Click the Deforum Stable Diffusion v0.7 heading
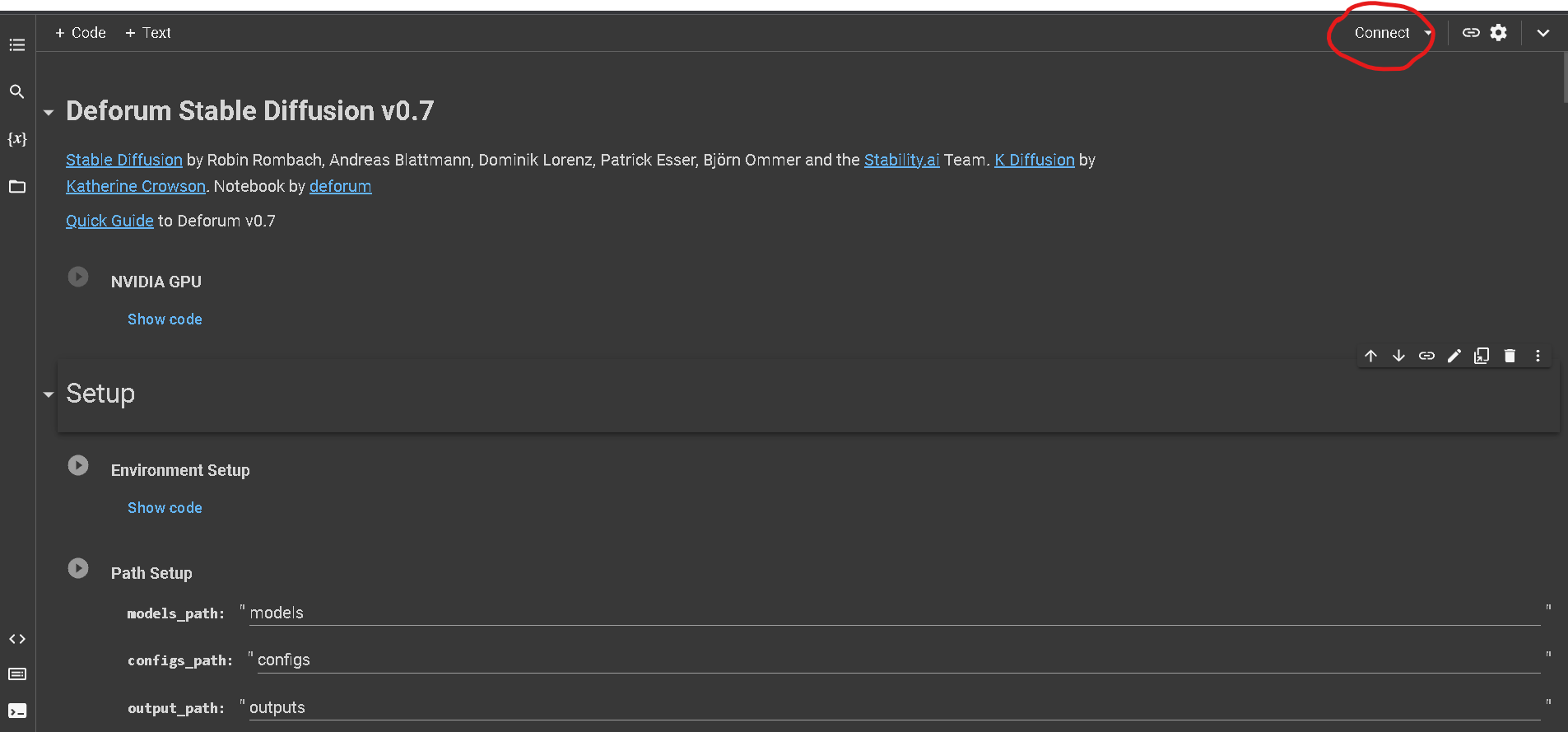The height and width of the screenshot is (732, 1568). (249, 110)
